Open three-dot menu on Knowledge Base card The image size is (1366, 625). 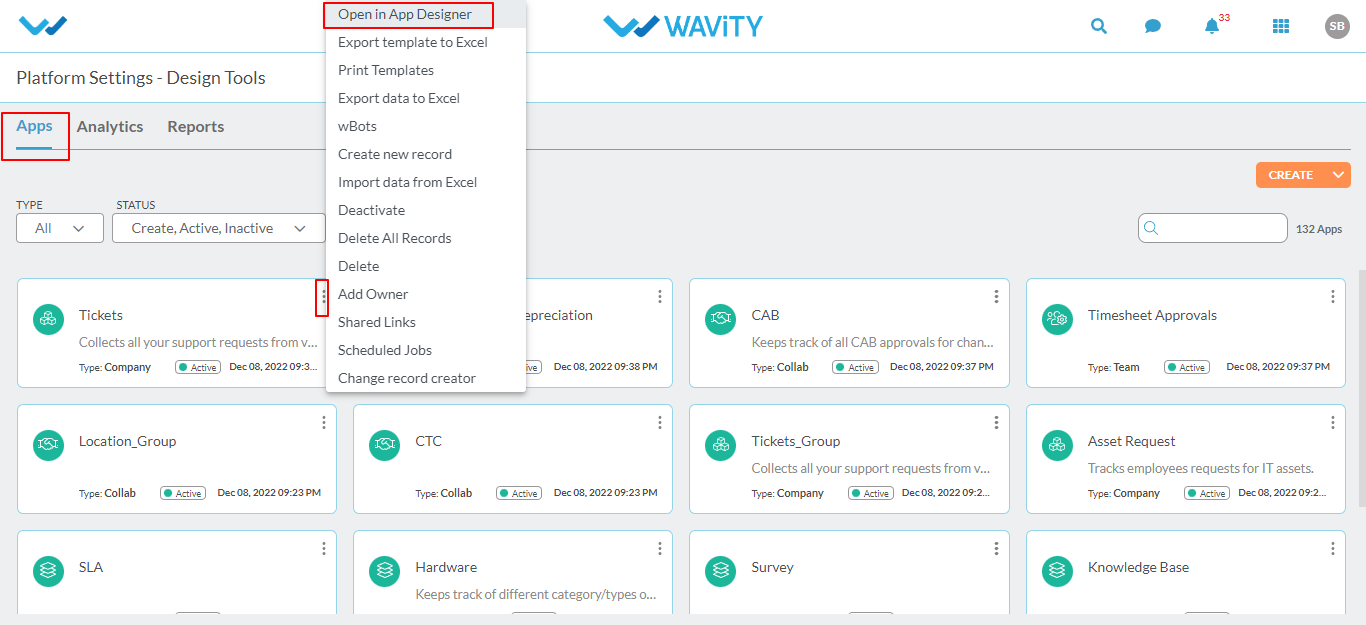point(1332,549)
